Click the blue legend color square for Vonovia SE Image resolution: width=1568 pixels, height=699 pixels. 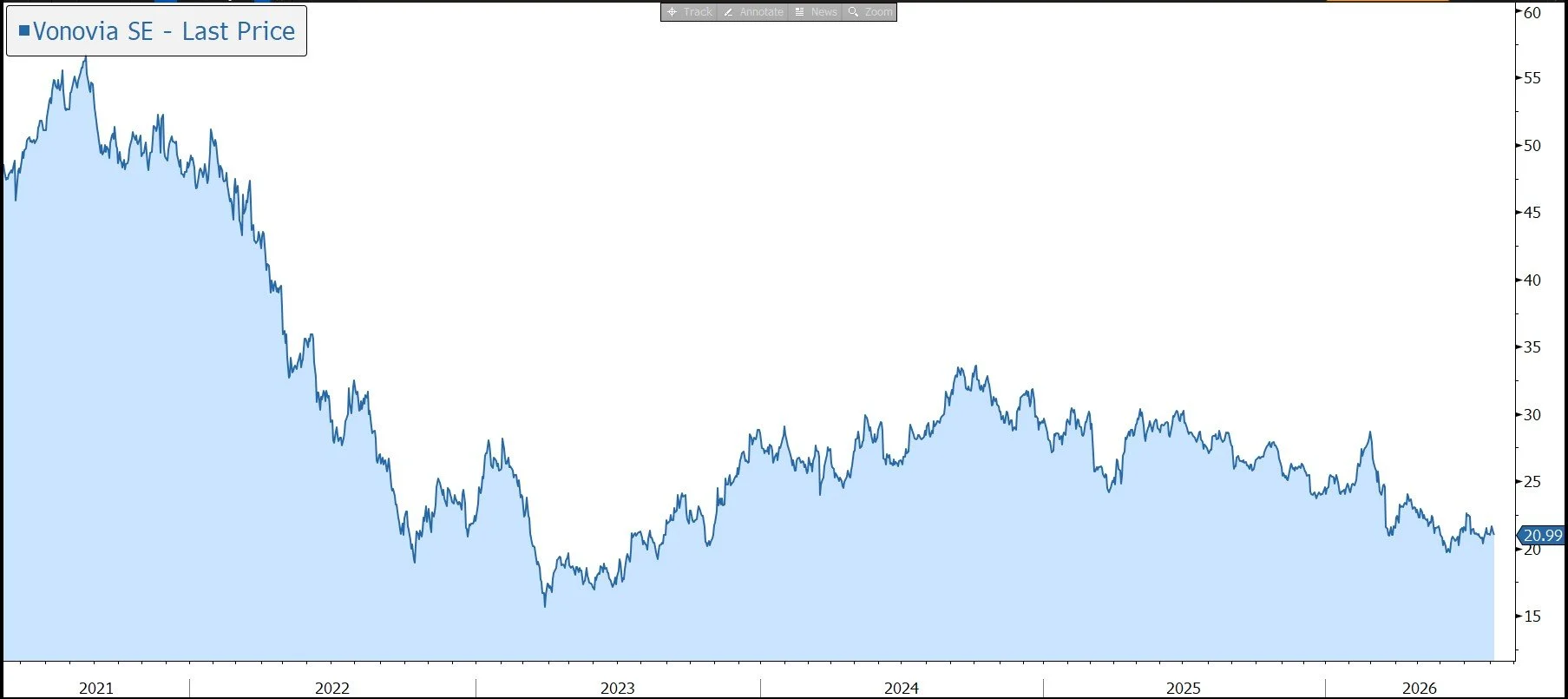(24, 30)
